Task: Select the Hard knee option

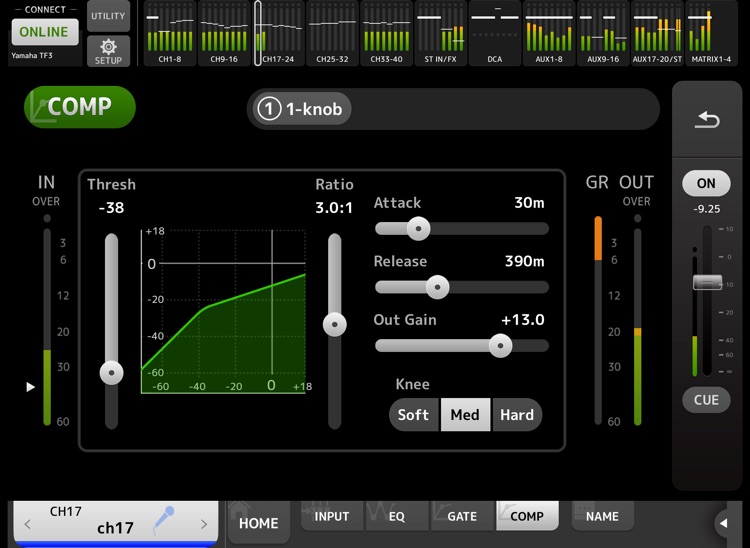Action: pyautogui.click(x=517, y=415)
